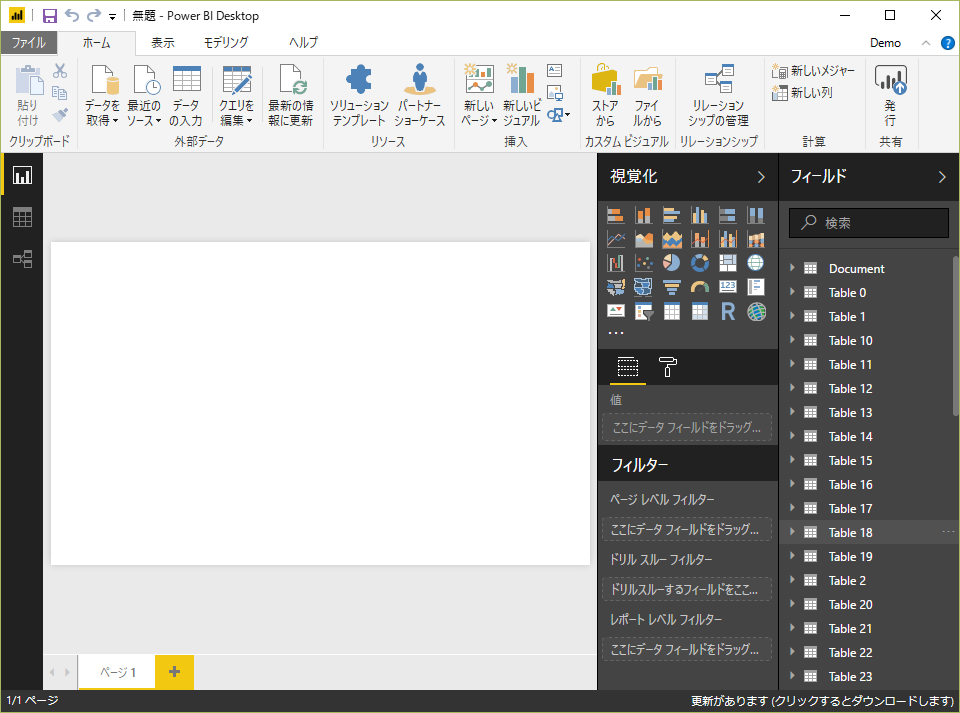The width and height of the screenshot is (960, 713).
Task: Insert a text box from ribbon
Action: point(555,70)
